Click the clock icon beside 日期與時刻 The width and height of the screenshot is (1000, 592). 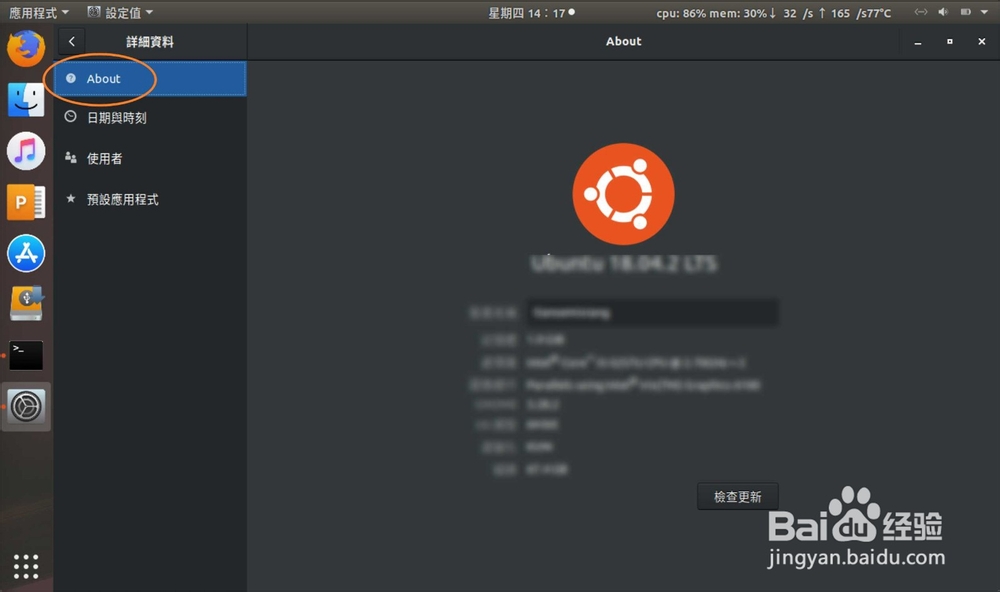[x=71, y=117]
